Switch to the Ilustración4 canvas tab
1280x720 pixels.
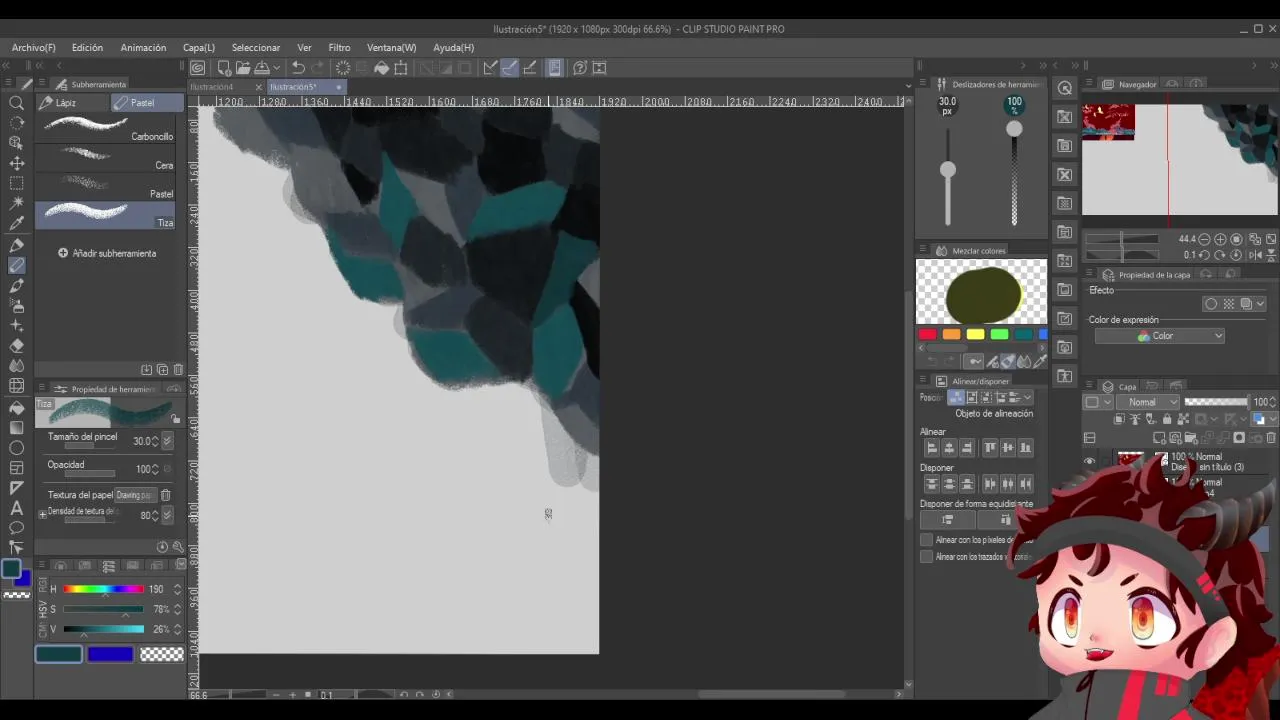click(x=212, y=87)
